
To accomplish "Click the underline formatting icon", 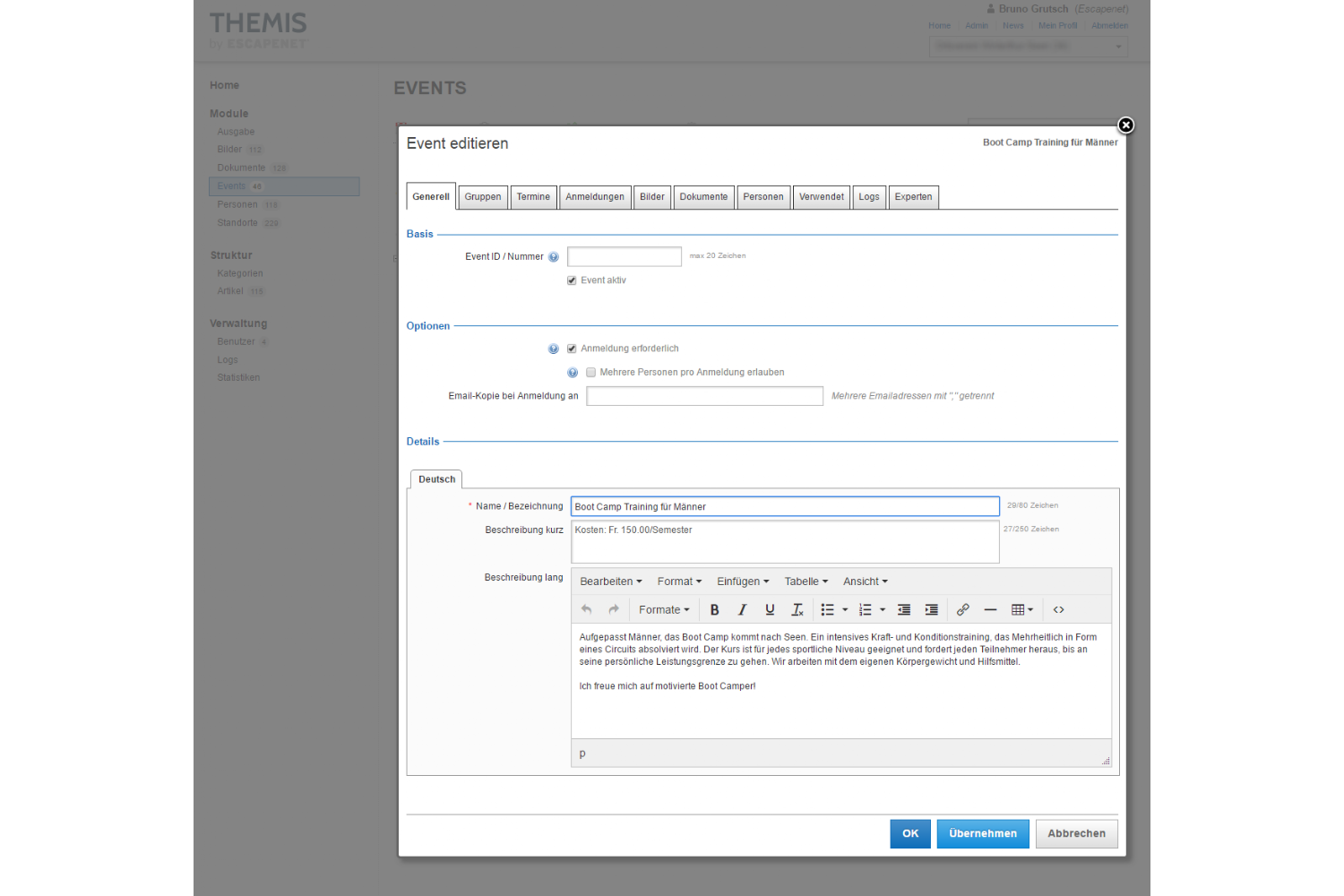I will (770, 610).
